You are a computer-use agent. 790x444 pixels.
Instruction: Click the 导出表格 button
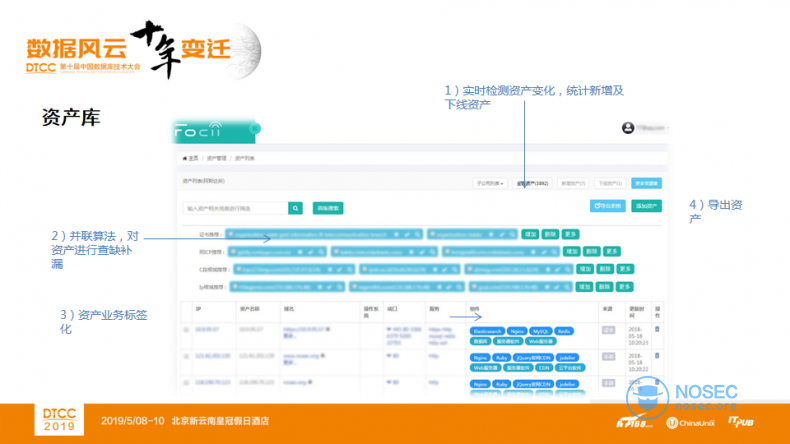tap(608, 206)
